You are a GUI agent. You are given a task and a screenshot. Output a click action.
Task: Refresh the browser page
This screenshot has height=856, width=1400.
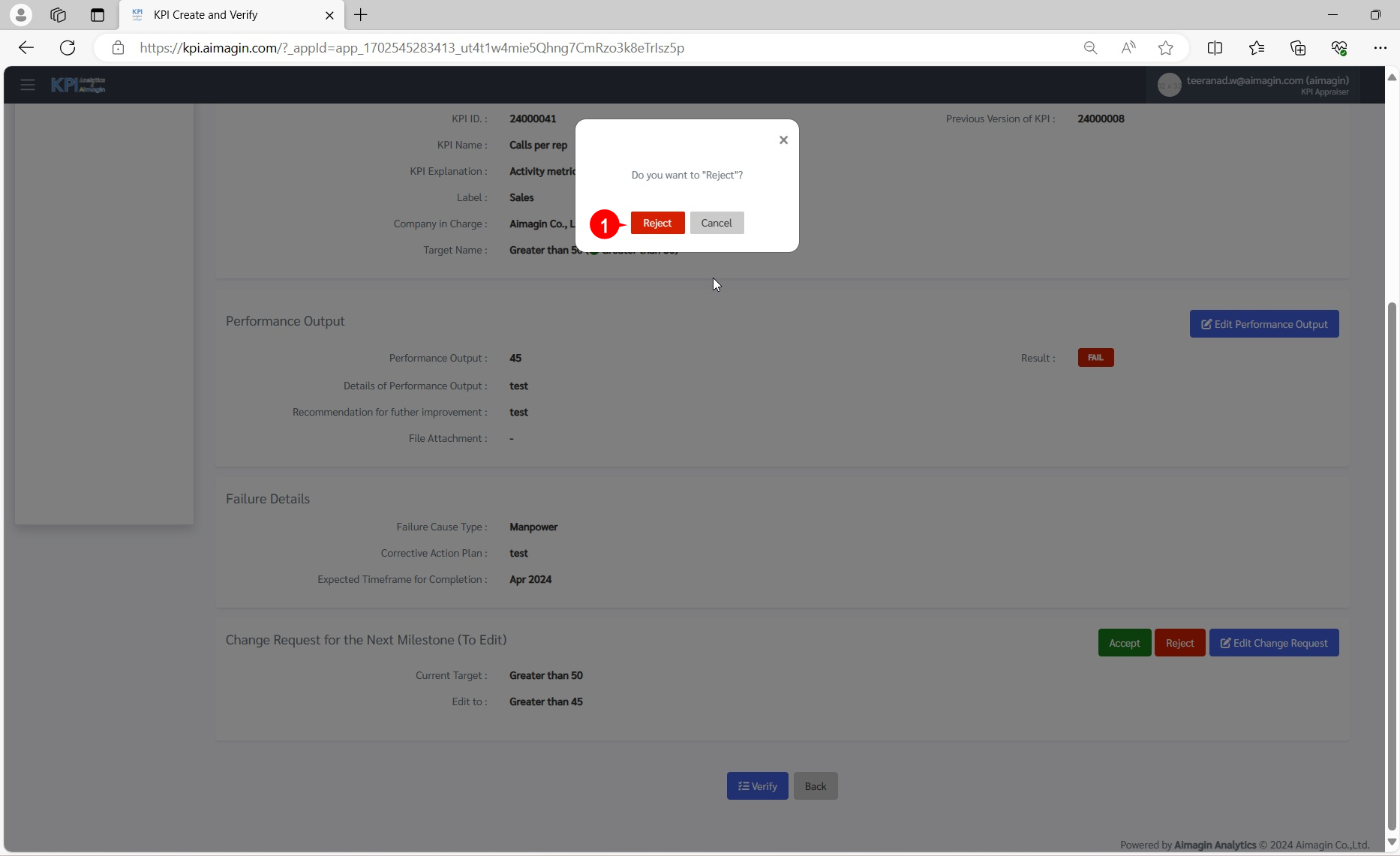coord(68,48)
